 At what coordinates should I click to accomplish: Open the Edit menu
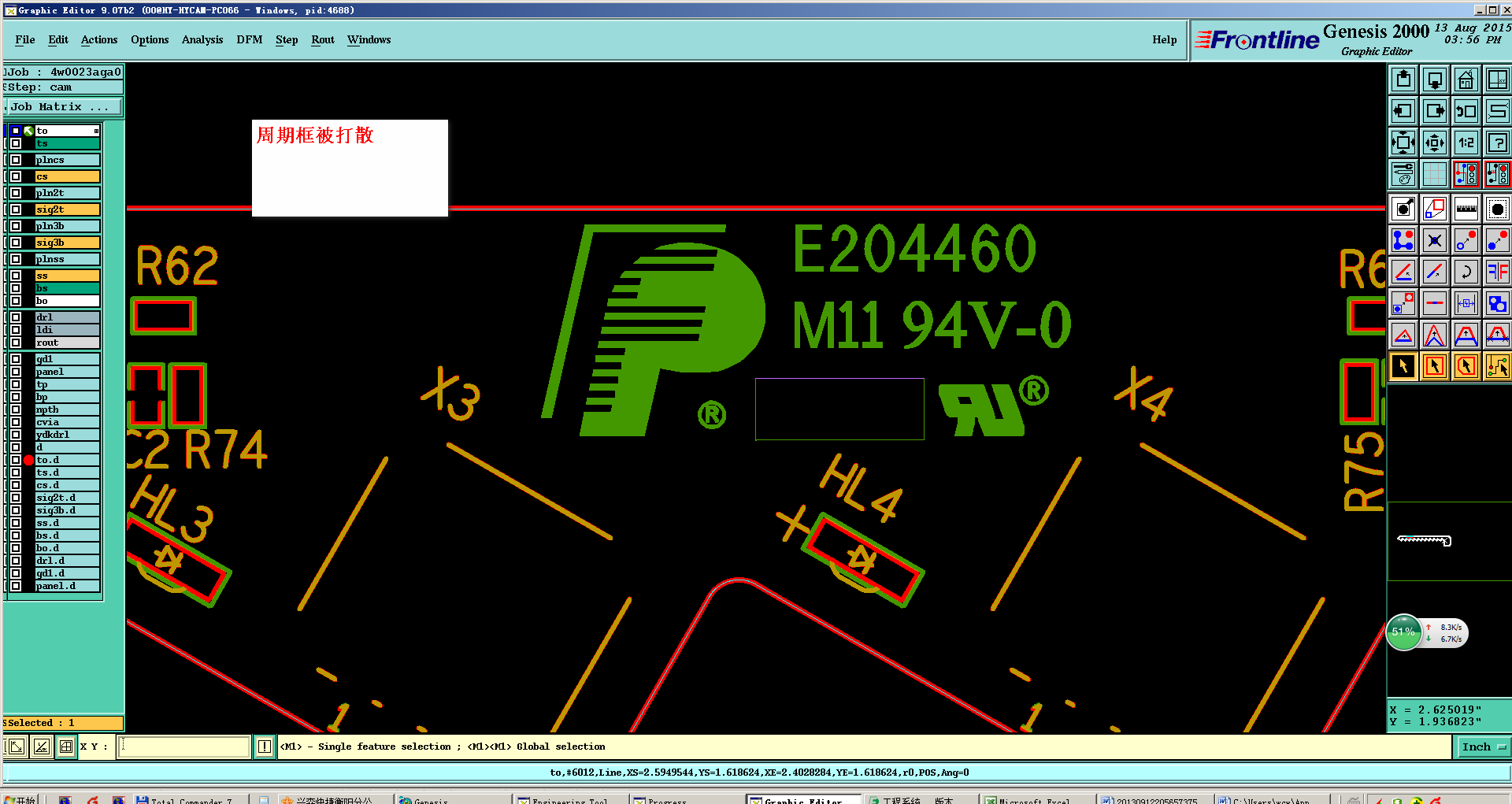[58, 40]
